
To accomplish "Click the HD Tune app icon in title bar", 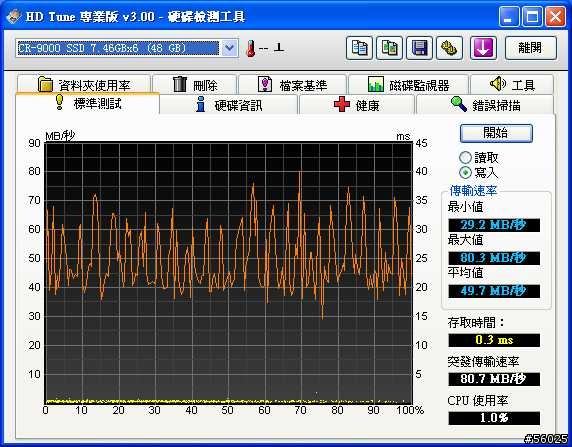I will click(x=13, y=16).
